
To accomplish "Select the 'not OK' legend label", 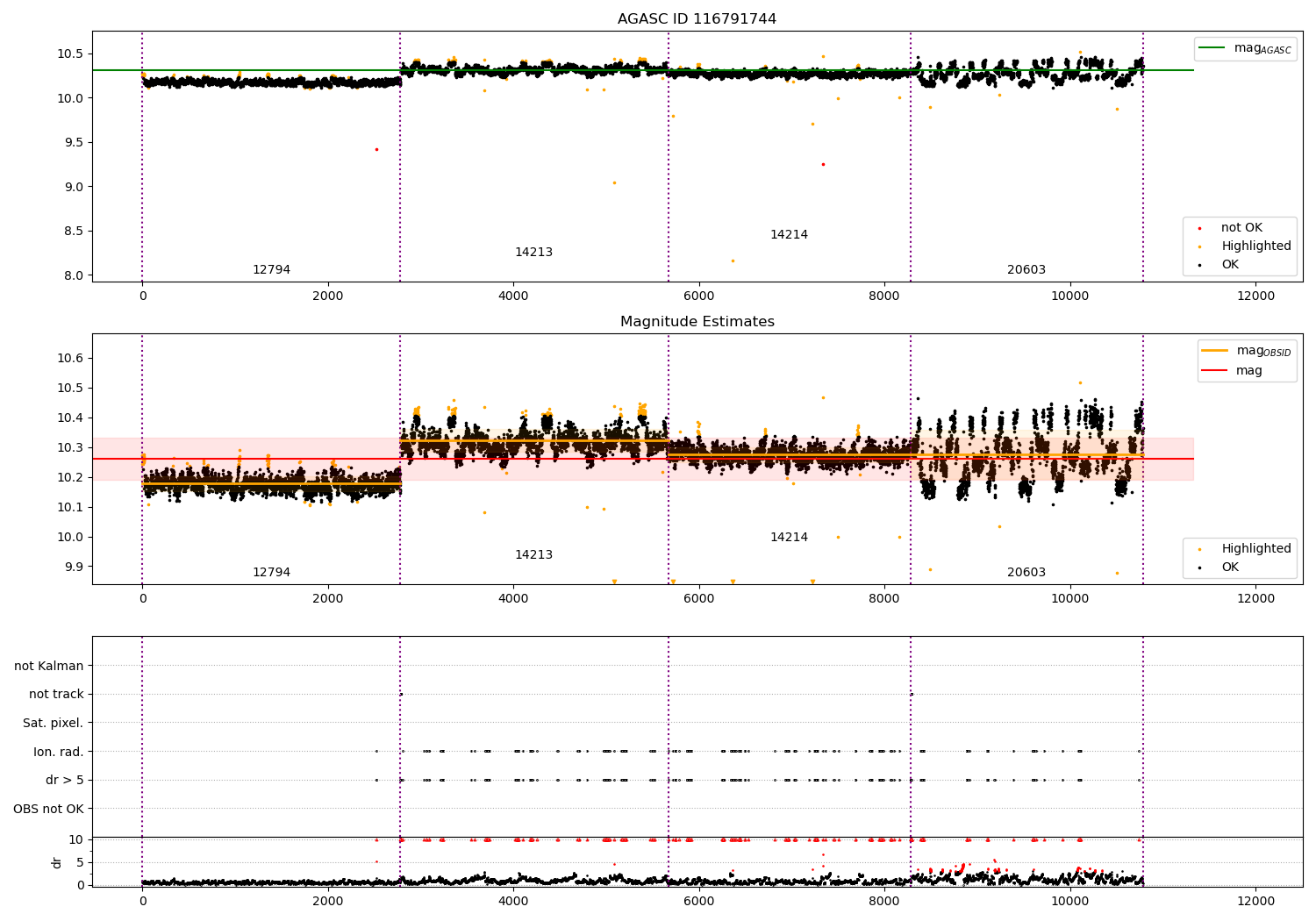I will coord(1241,228).
